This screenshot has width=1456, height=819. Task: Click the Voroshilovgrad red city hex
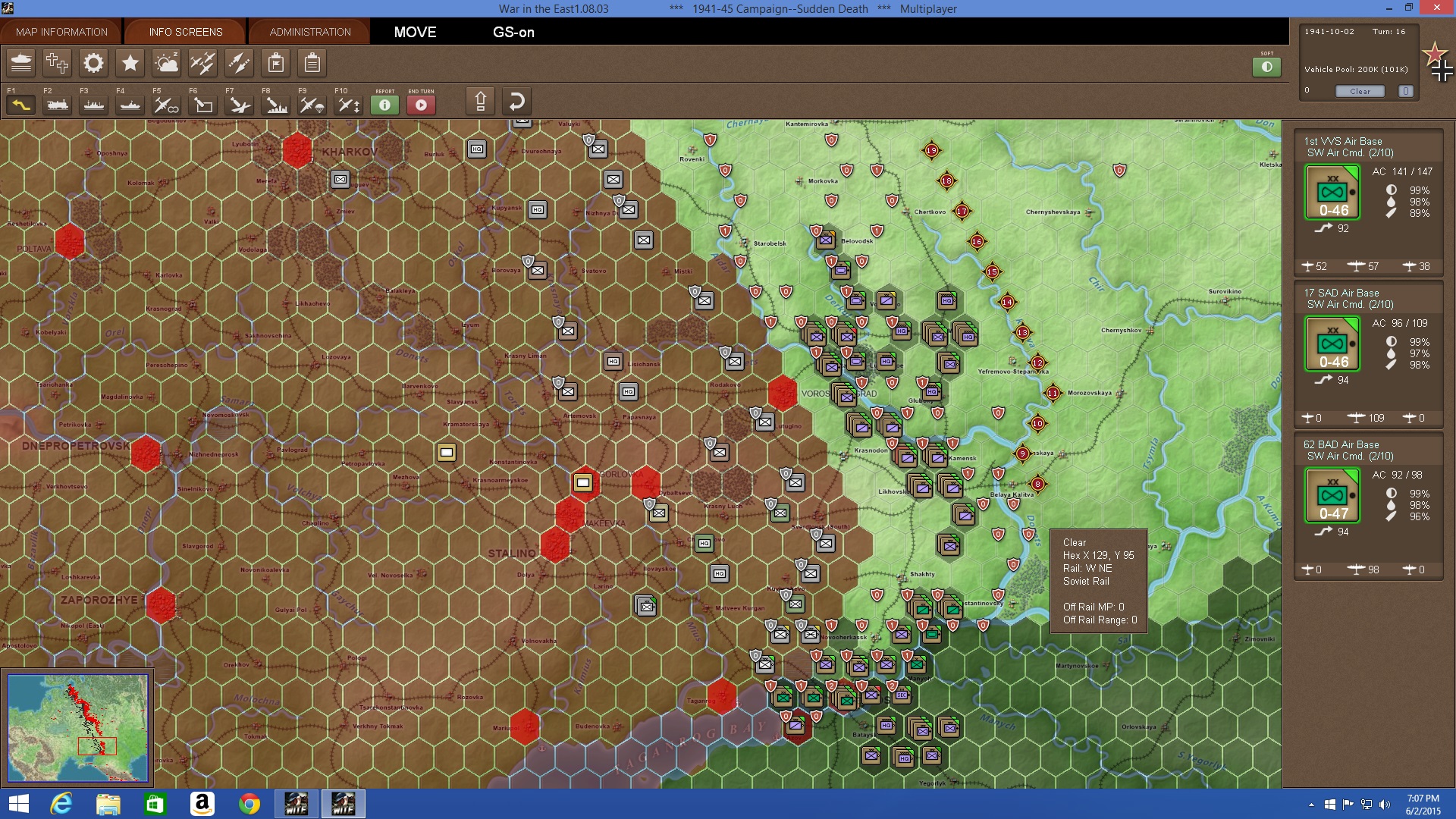pos(782,393)
